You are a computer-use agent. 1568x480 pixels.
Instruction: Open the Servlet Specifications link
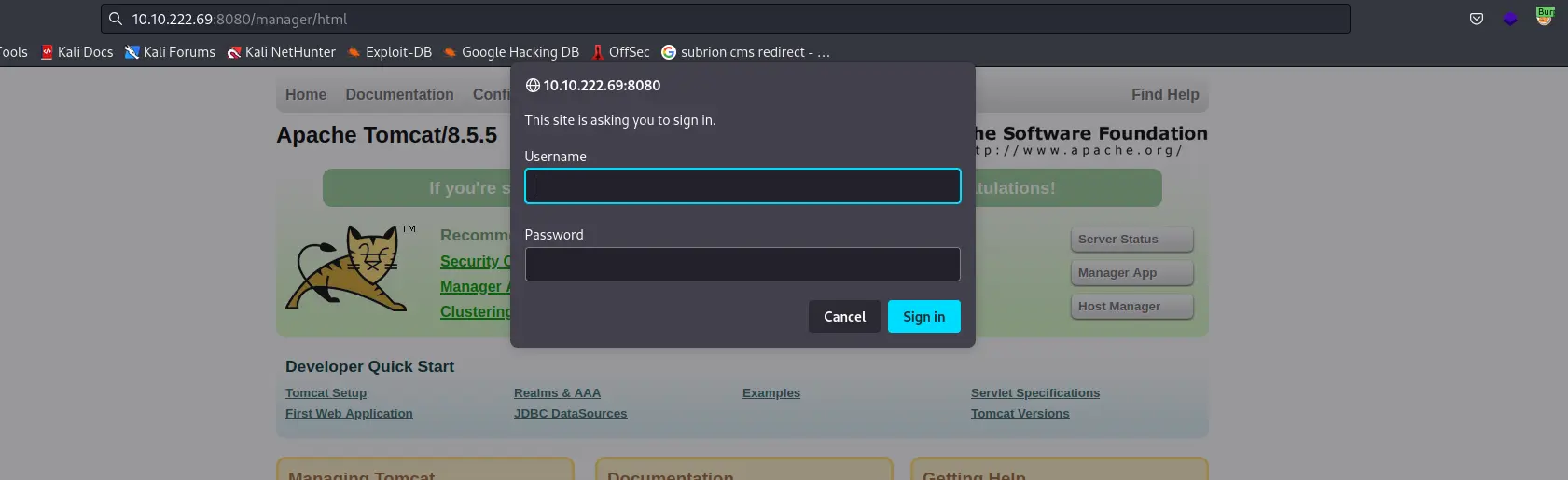click(x=1035, y=393)
